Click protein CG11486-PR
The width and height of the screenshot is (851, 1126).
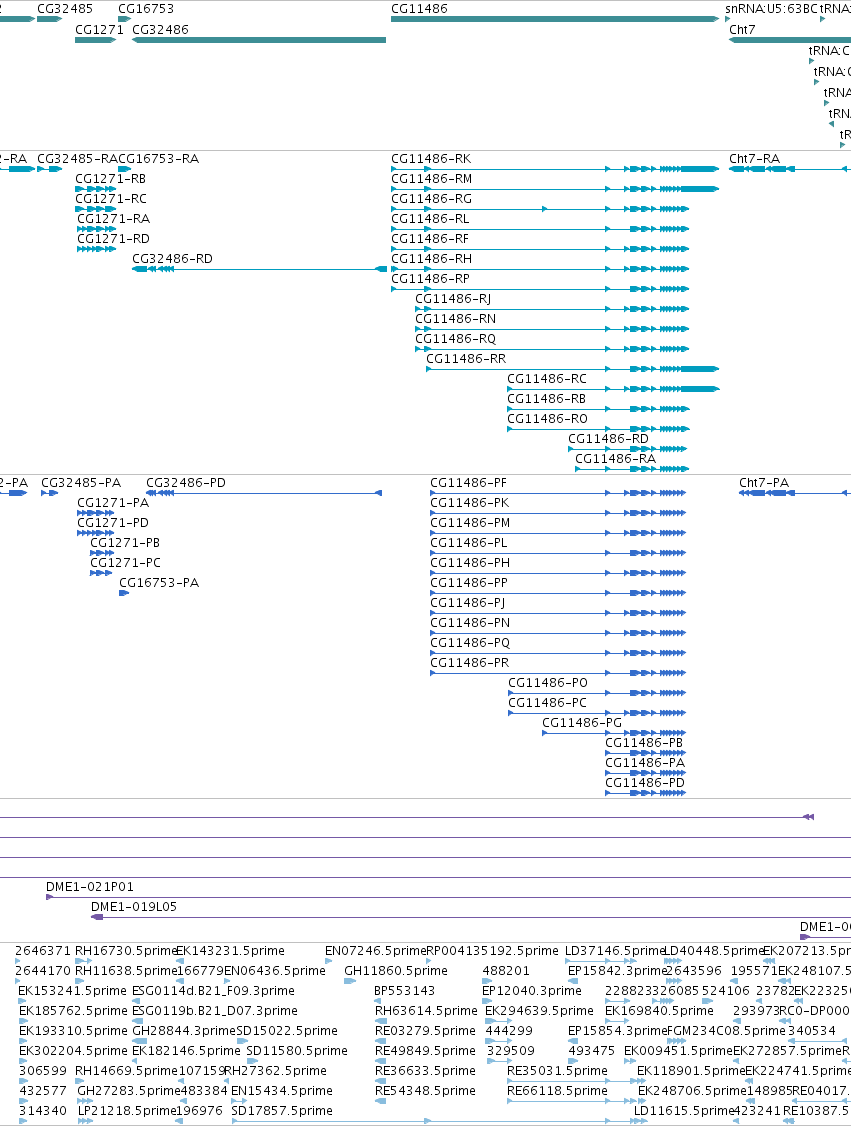pos(470,664)
